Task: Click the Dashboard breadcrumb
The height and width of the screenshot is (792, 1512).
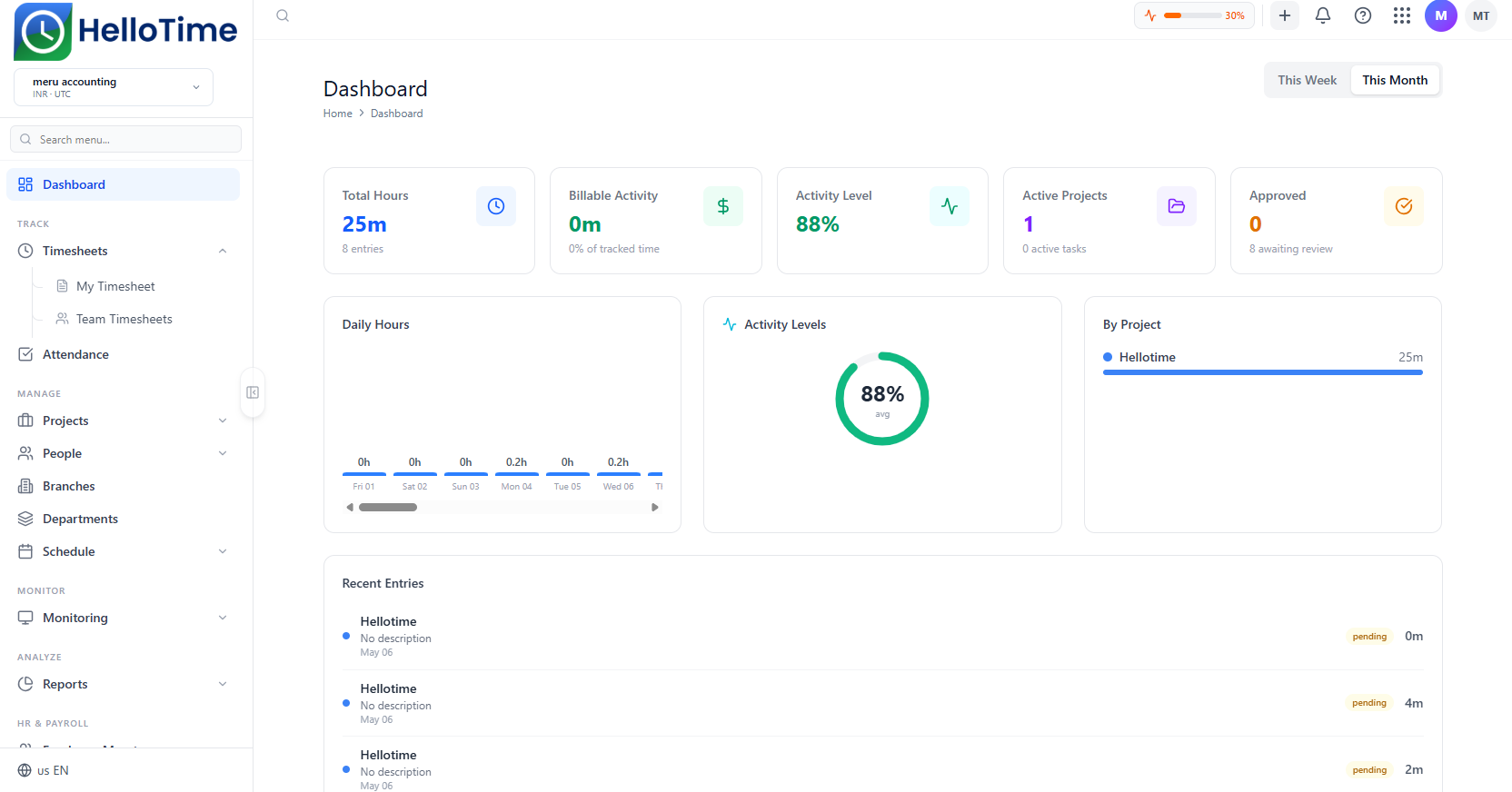Action: (397, 114)
